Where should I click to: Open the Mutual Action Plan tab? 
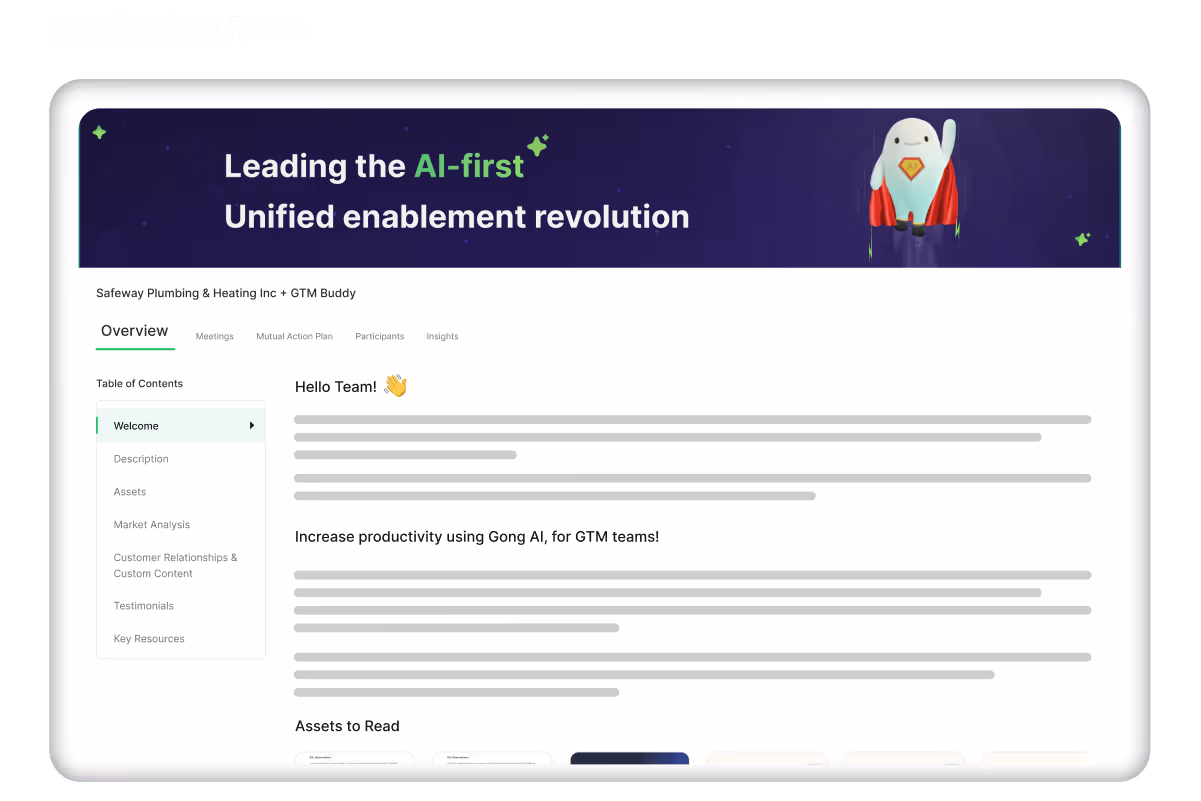click(294, 337)
